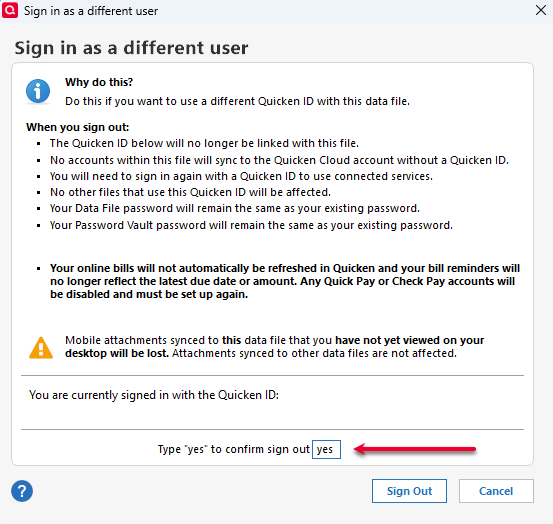Select the Why do this? heading
The width and height of the screenshot is (553, 524).
pos(99,82)
